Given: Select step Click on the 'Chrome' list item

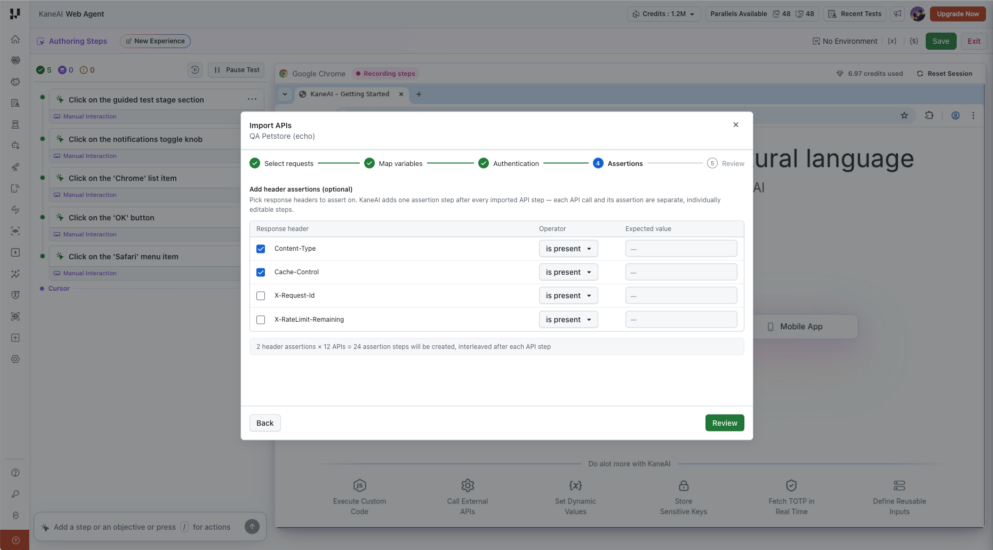Looking at the screenshot, I should [x=122, y=178].
